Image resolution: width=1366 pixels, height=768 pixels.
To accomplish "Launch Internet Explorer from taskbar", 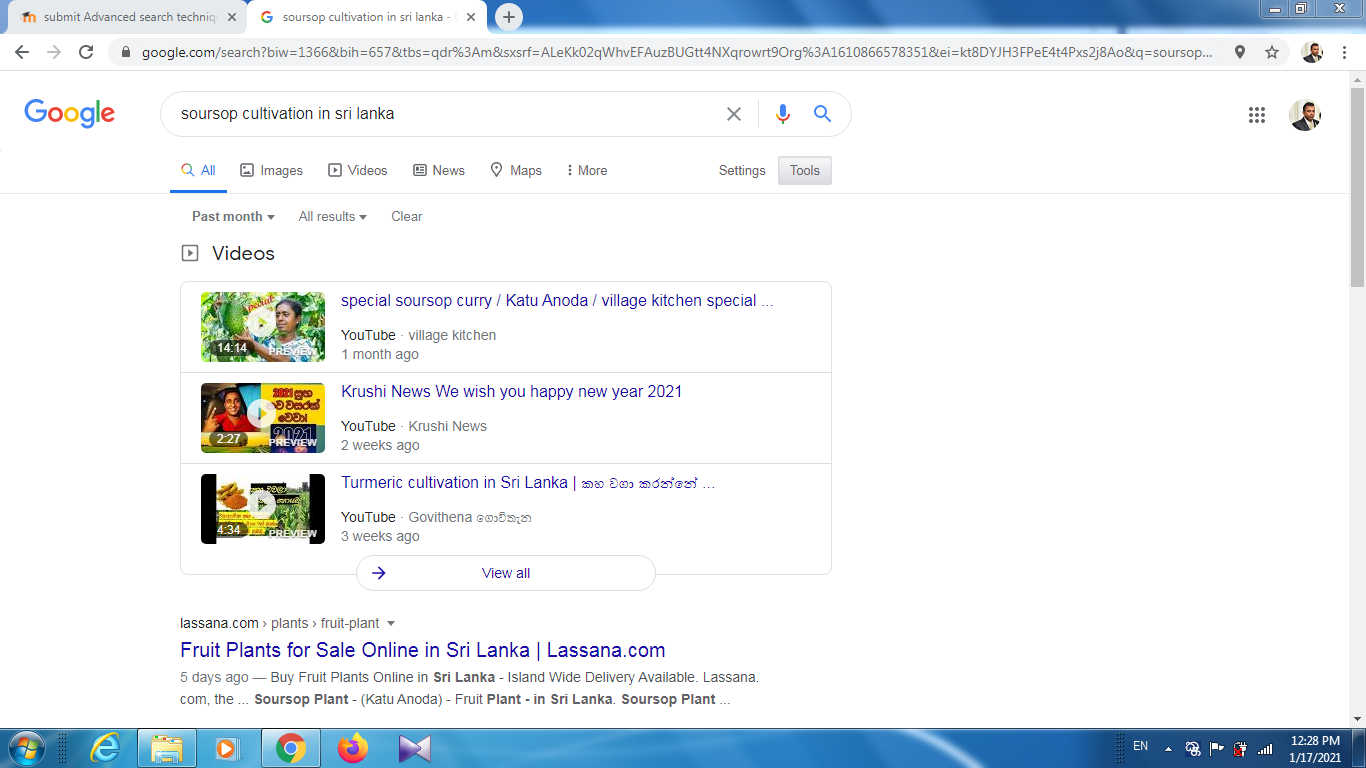I will (x=103, y=748).
